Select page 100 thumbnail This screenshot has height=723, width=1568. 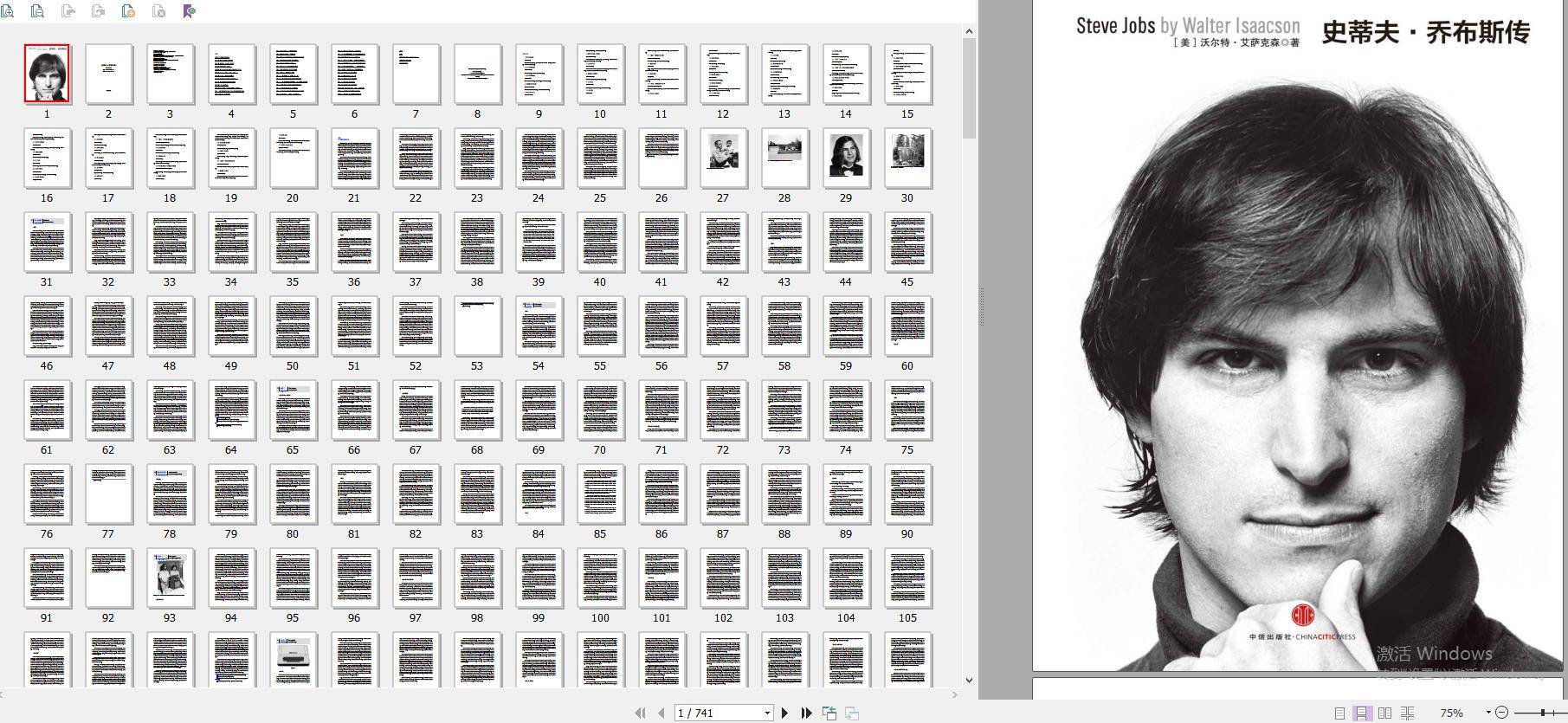pos(600,578)
